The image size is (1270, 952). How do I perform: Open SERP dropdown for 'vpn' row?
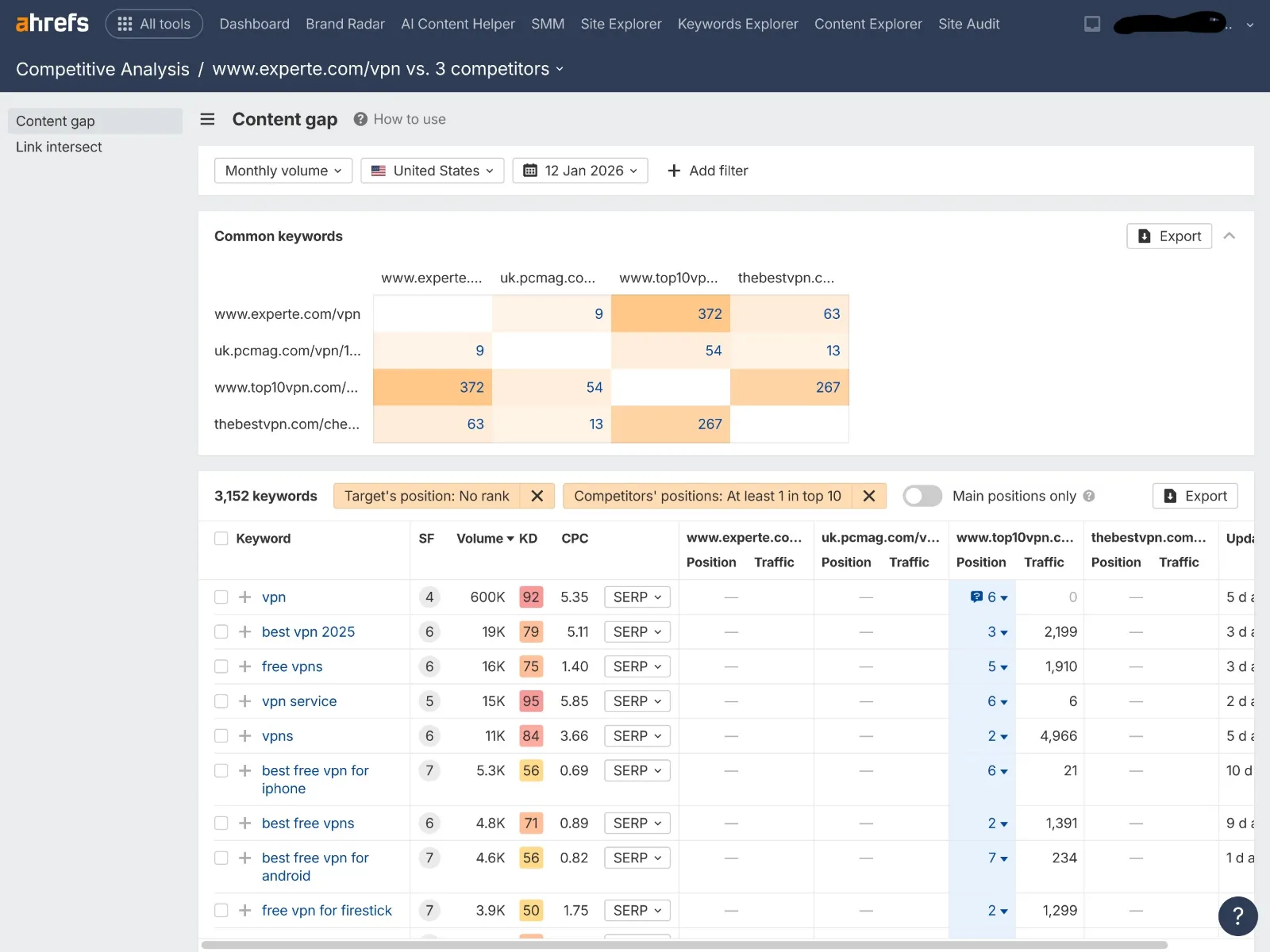pos(637,597)
